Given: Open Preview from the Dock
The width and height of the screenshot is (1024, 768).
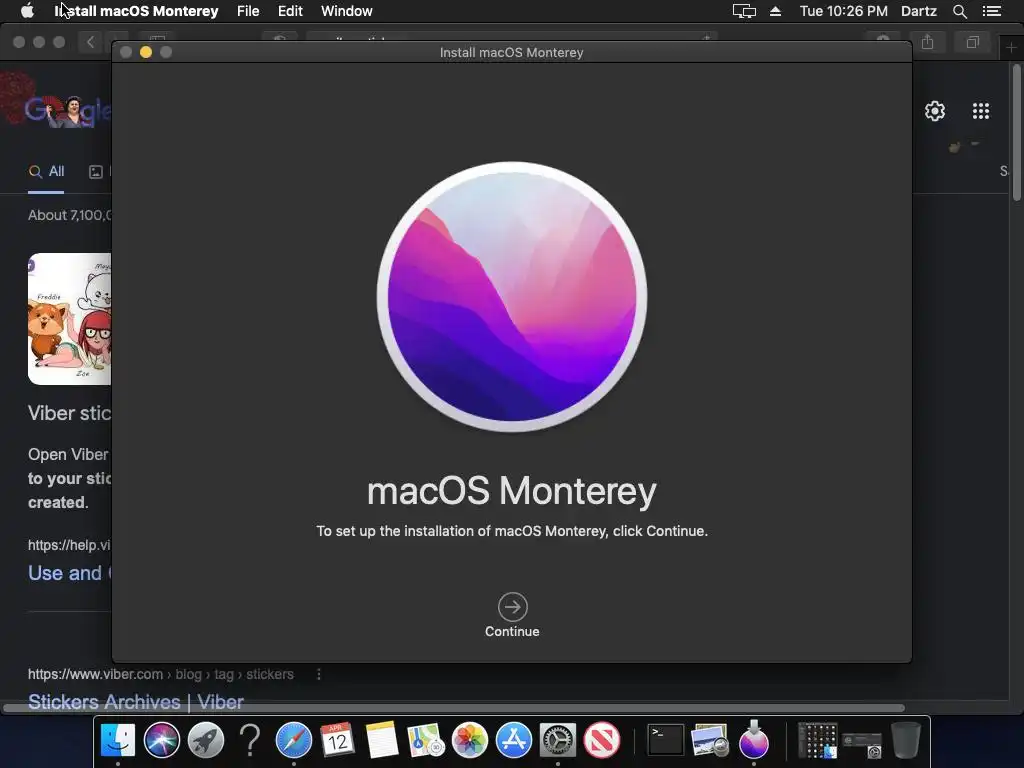Looking at the screenshot, I should click(x=709, y=740).
